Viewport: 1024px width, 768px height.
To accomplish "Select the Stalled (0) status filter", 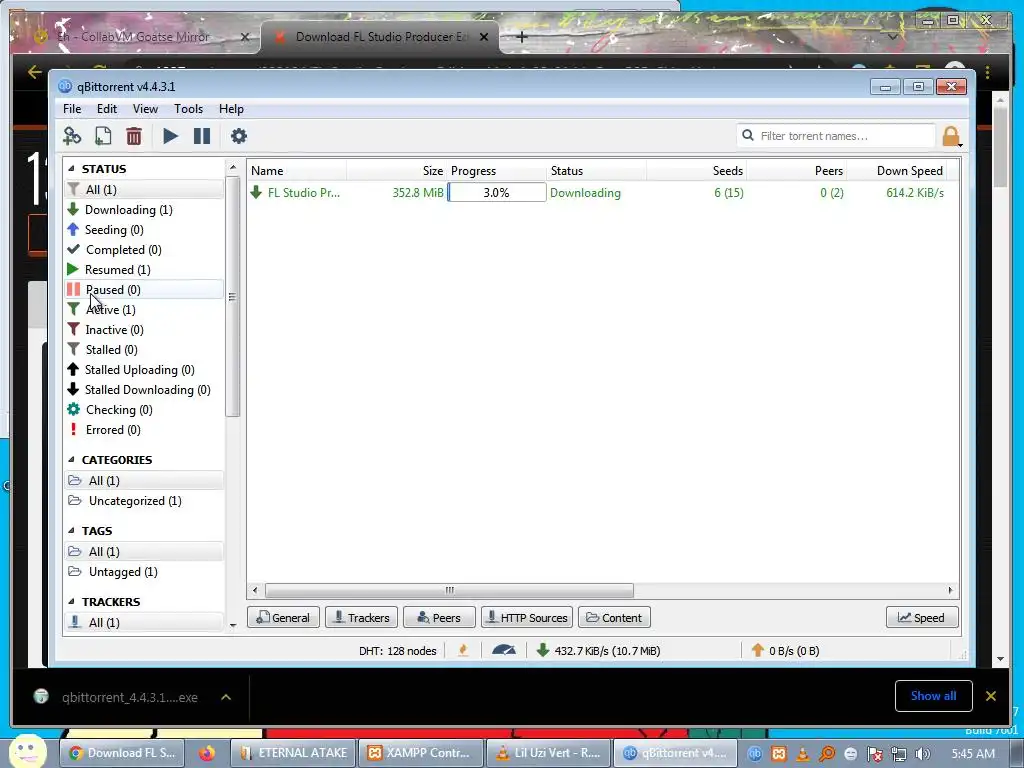I will 111,350.
